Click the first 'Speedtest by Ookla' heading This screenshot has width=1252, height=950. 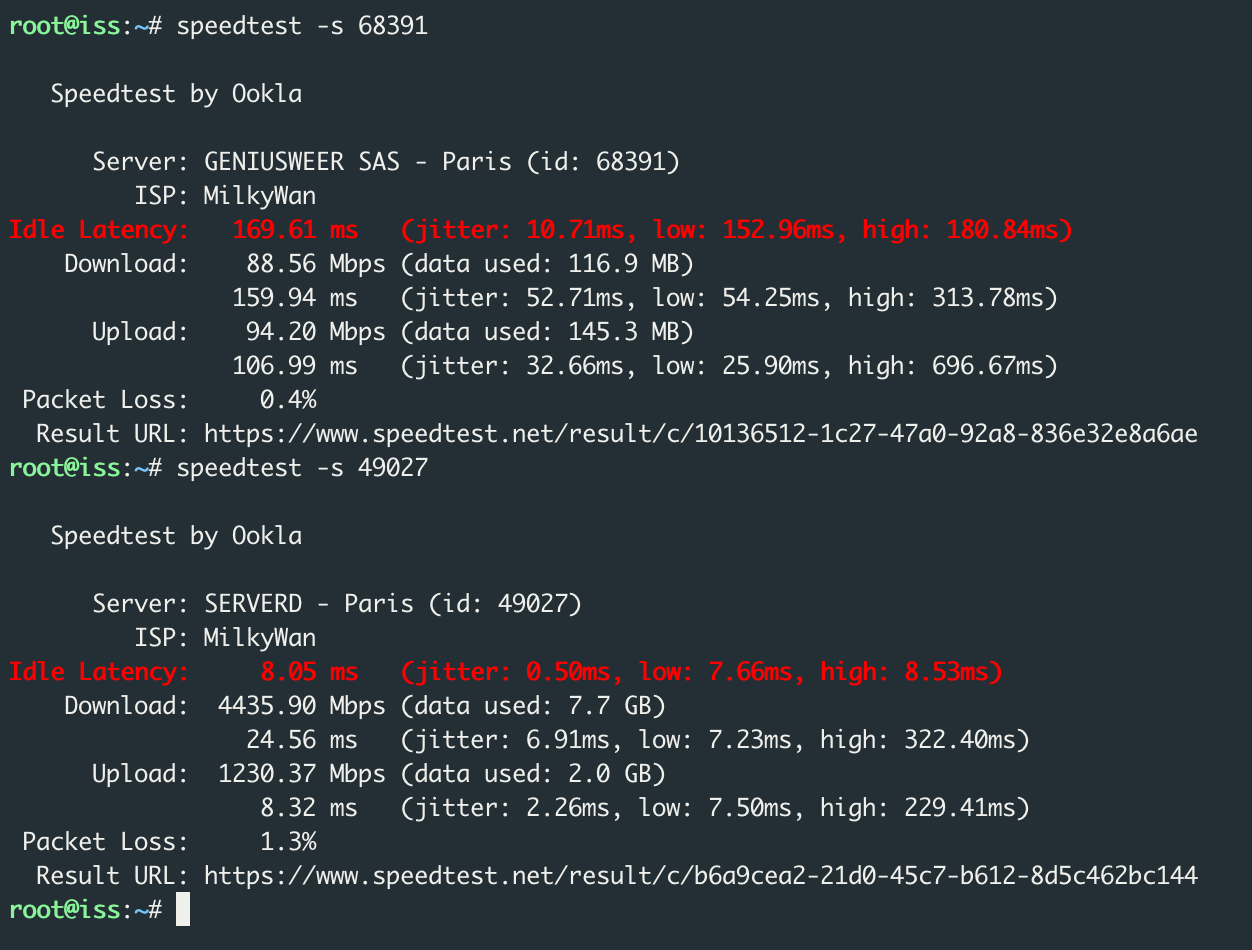pyautogui.click(x=176, y=94)
